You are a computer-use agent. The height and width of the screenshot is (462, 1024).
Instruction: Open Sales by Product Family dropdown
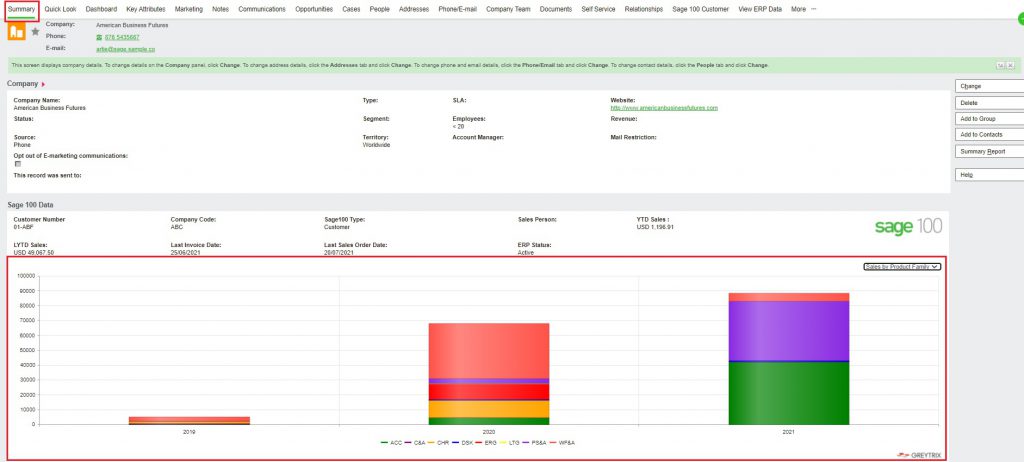pyautogui.click(x=902, y=267)
